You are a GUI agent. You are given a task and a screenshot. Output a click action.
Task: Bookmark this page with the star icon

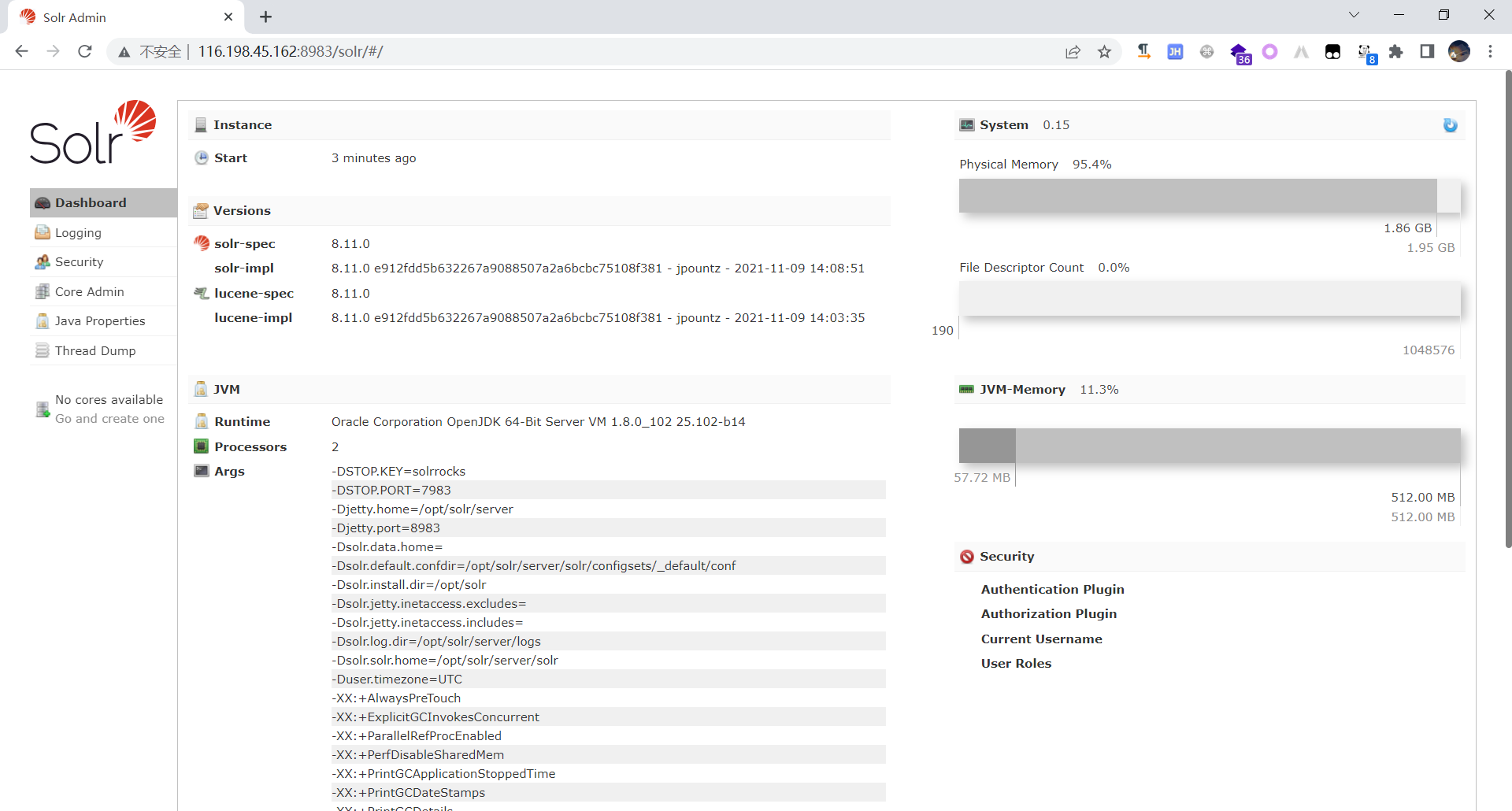click(x=1104, y=52)
